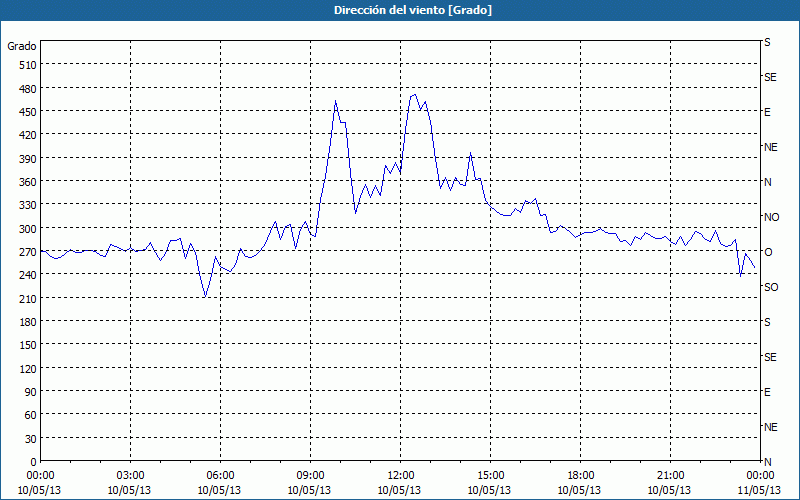Image resolution: width=800 pixels, height=500 pixels.
Task: Click the 210 axis label
Action: pyautogui.click(x=29, y=298)
